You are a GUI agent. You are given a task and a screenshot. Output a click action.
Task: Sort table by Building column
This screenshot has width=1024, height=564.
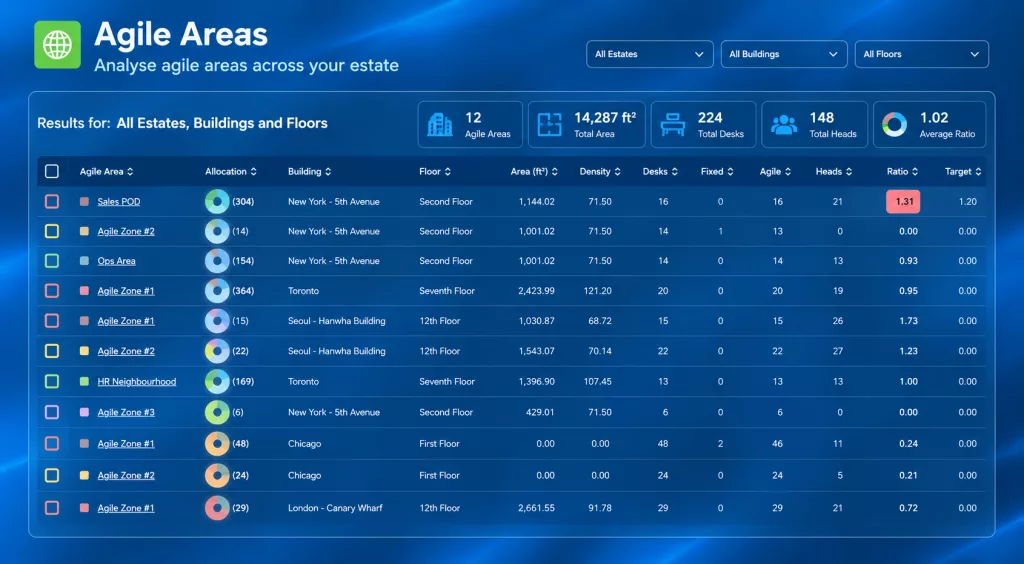click(310, 172)
